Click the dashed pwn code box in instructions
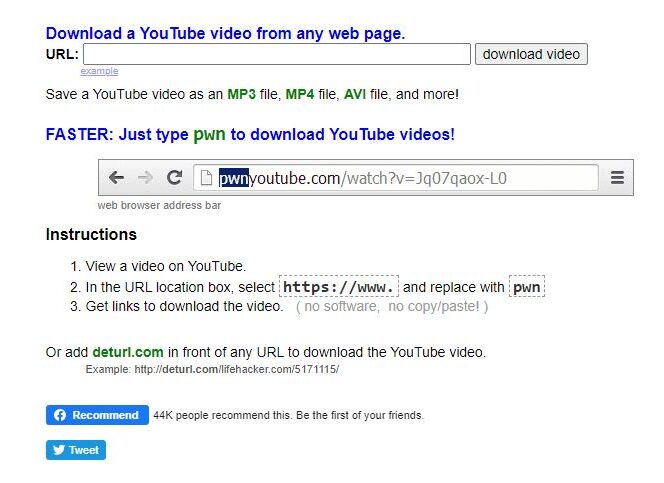 click(x=527, y=287)
